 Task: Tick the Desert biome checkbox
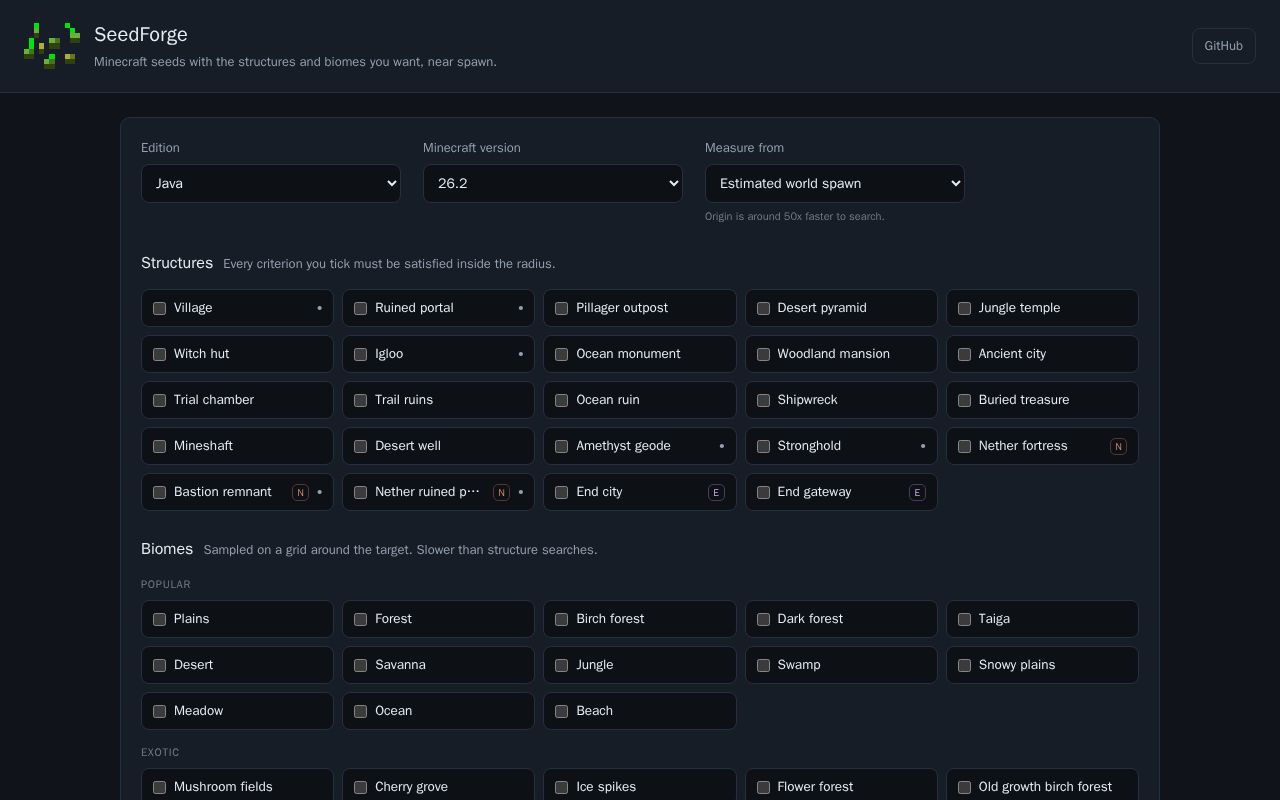(159, 665)
